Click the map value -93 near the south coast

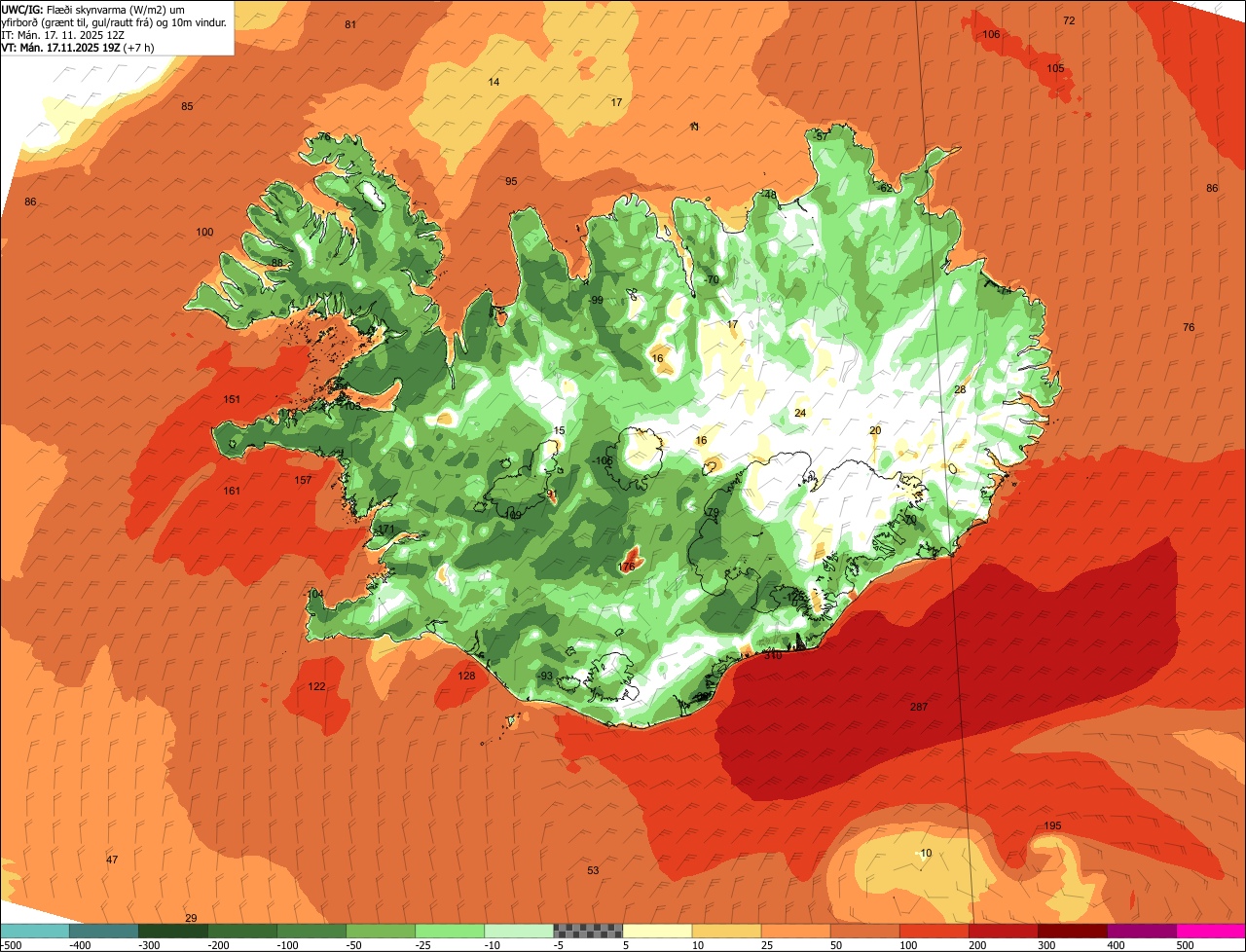546,676
